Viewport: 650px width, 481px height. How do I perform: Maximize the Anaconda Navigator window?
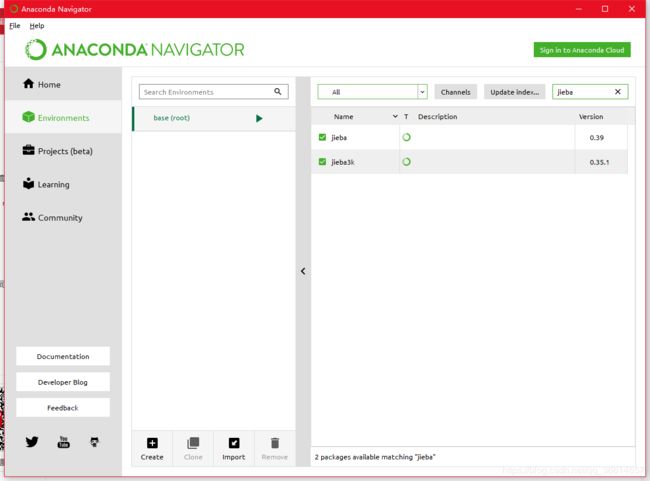pyautogui.click(x=605, y=9)
